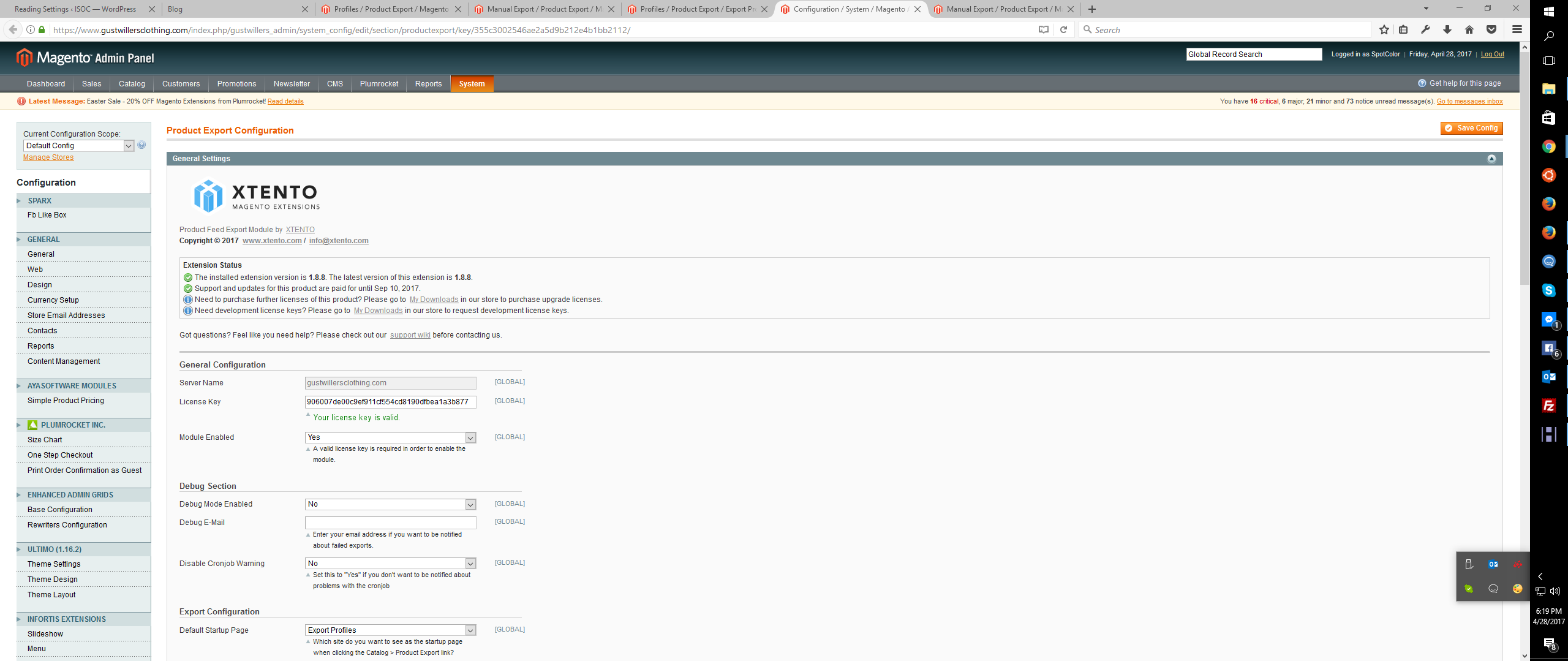Click the Debug E-Mail input field
The height and width of the screenshot is (661, 1568).
pyautogui.click(x=390, y=523)
